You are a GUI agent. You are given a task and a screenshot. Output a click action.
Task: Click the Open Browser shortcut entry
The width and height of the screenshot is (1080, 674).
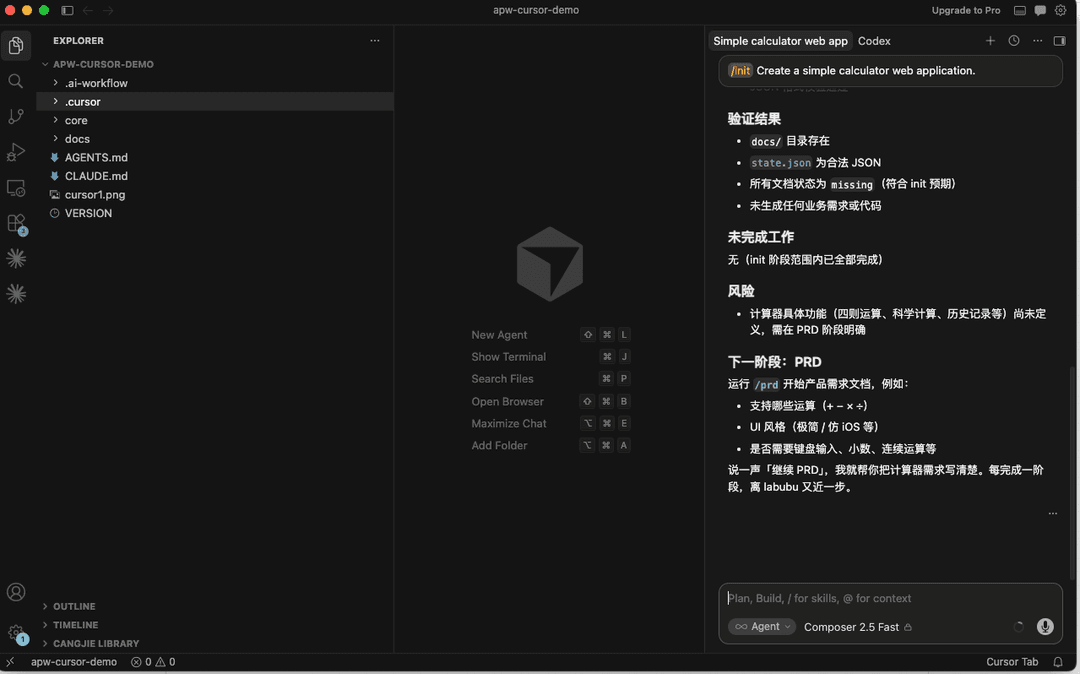click(x=550, y=401)
